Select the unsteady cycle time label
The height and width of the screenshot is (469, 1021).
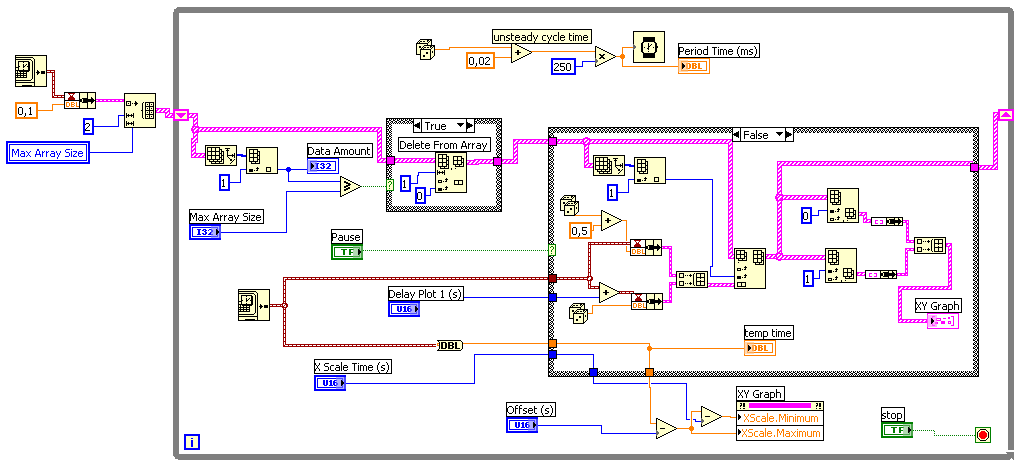[541, 36]
